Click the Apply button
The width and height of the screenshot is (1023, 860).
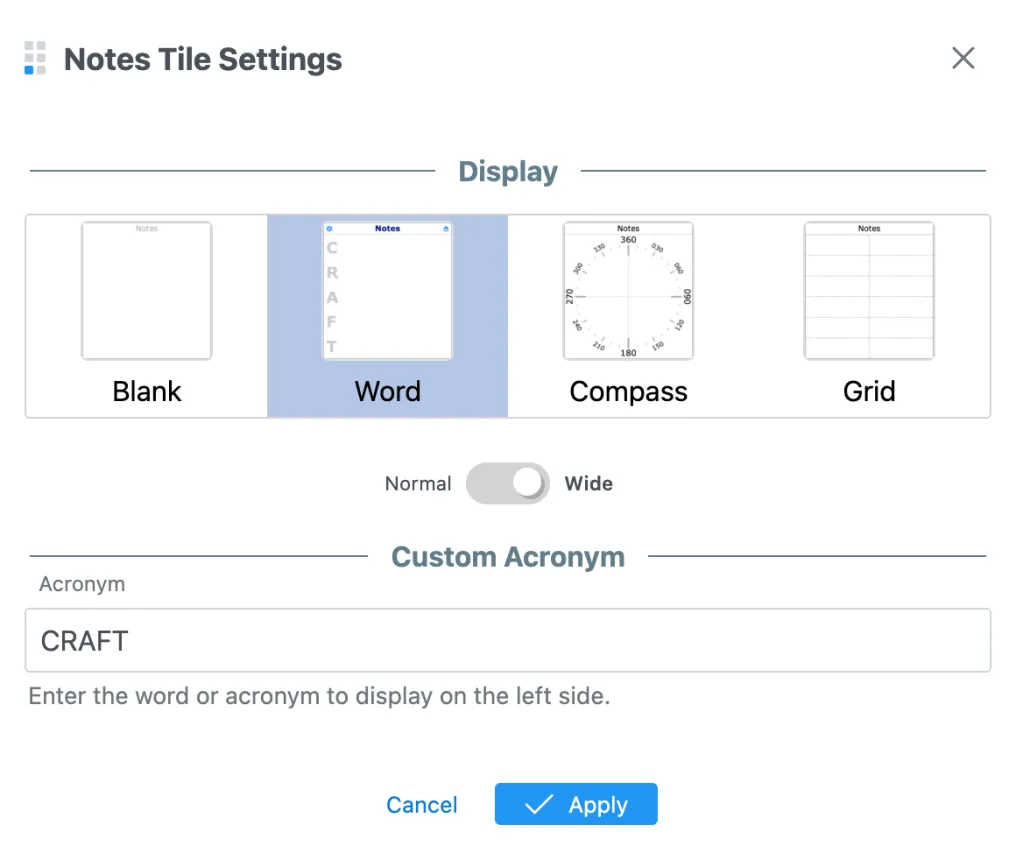pos(576,805)
